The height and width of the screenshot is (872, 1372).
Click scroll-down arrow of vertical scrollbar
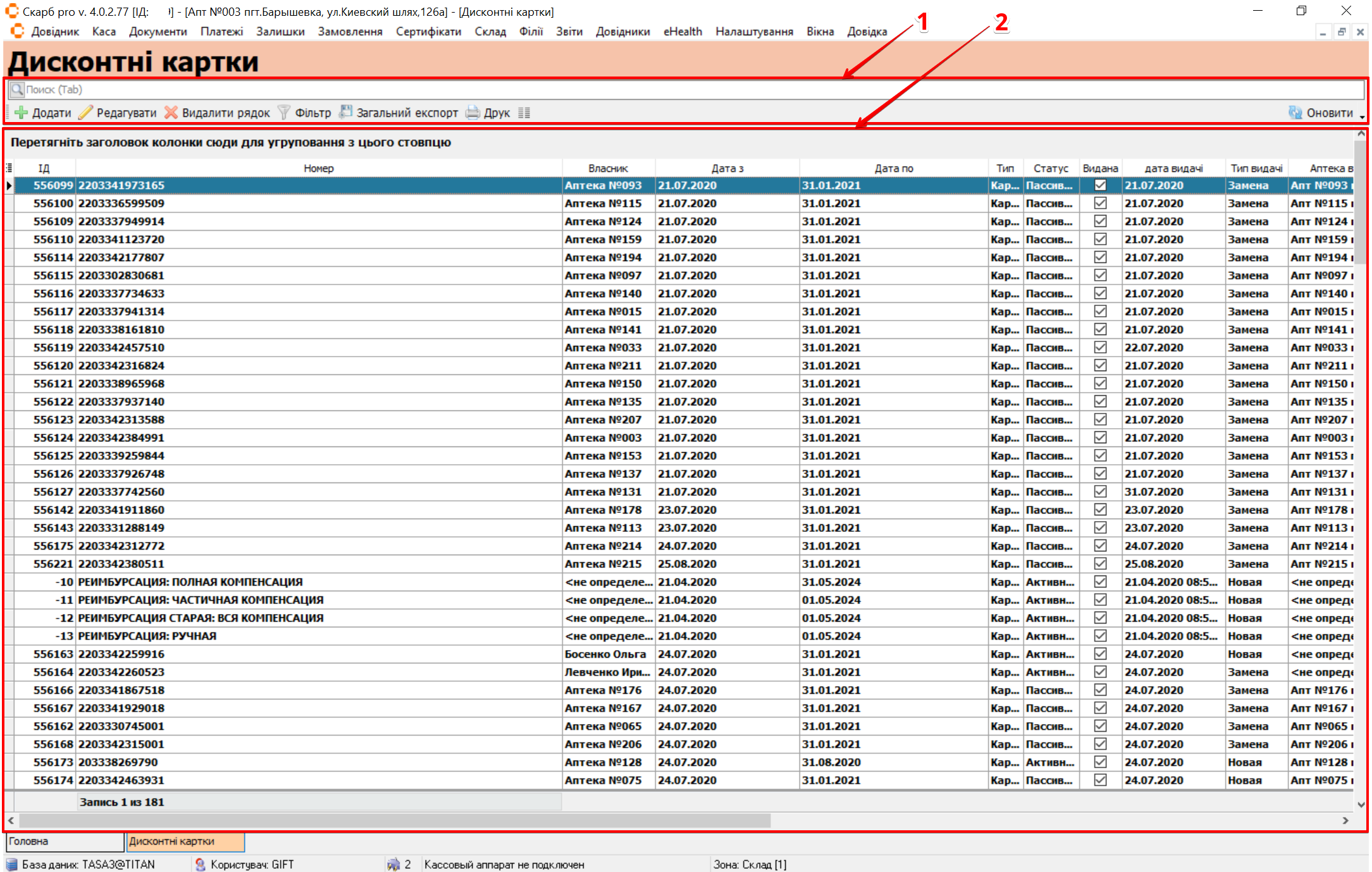(x=1361, y=804)
